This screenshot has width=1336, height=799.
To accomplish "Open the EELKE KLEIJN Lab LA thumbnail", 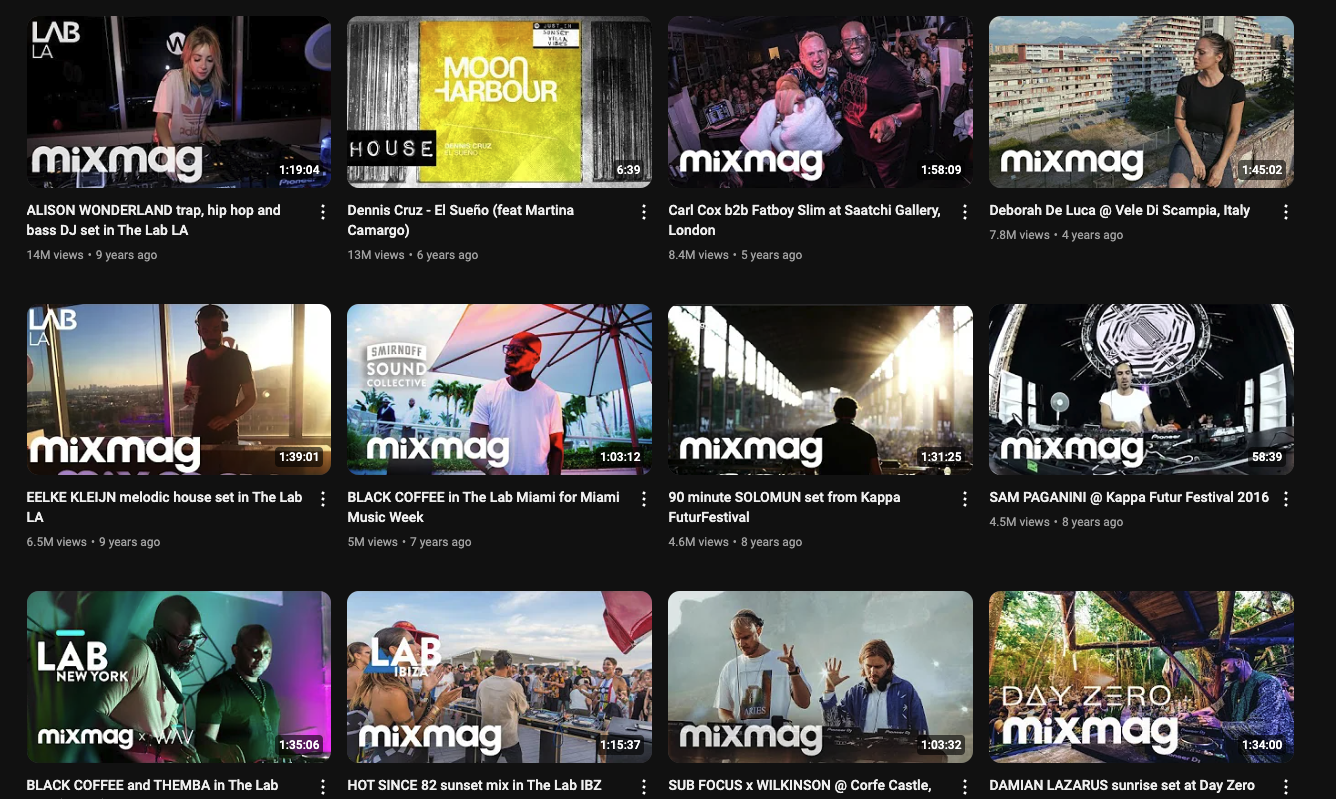I will point(178,389).
